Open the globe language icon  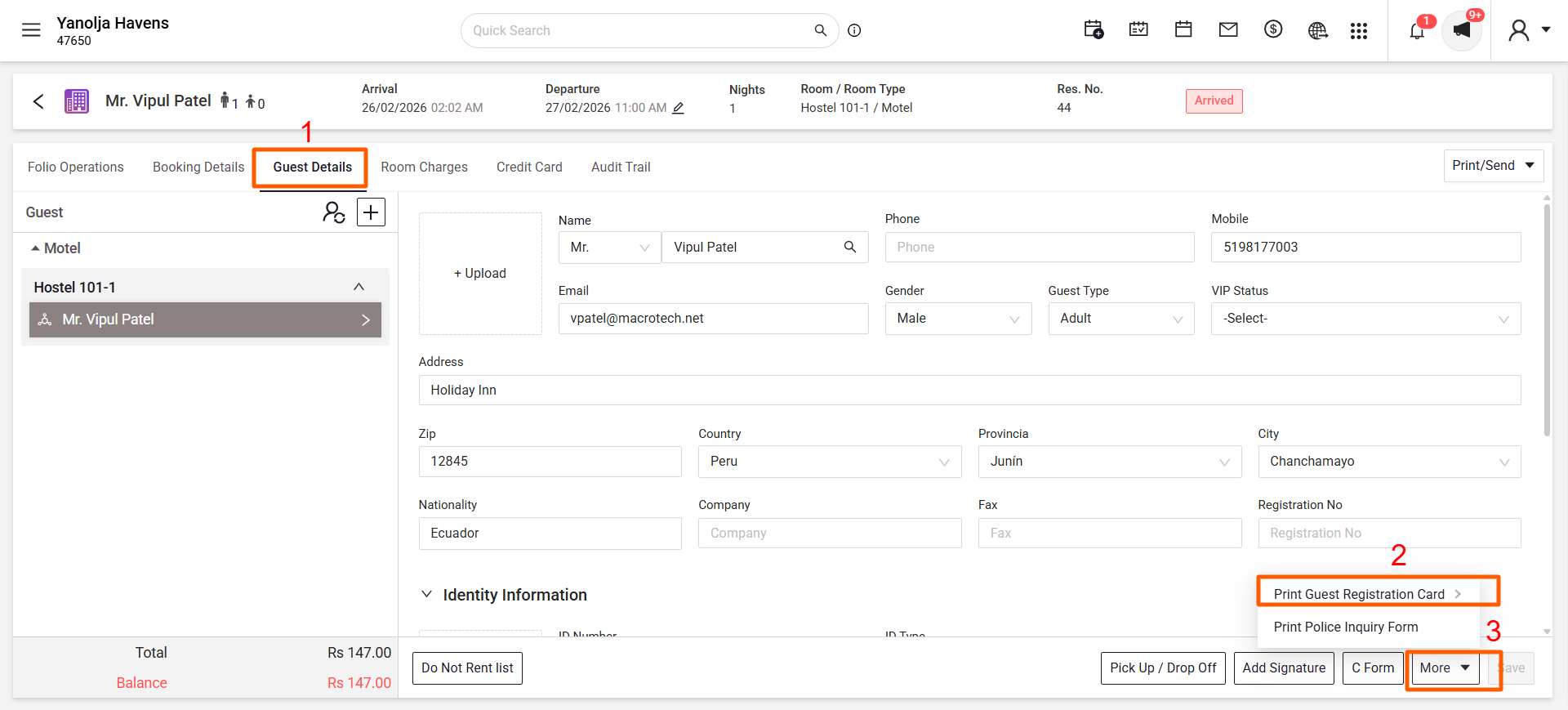point(1317,30)
